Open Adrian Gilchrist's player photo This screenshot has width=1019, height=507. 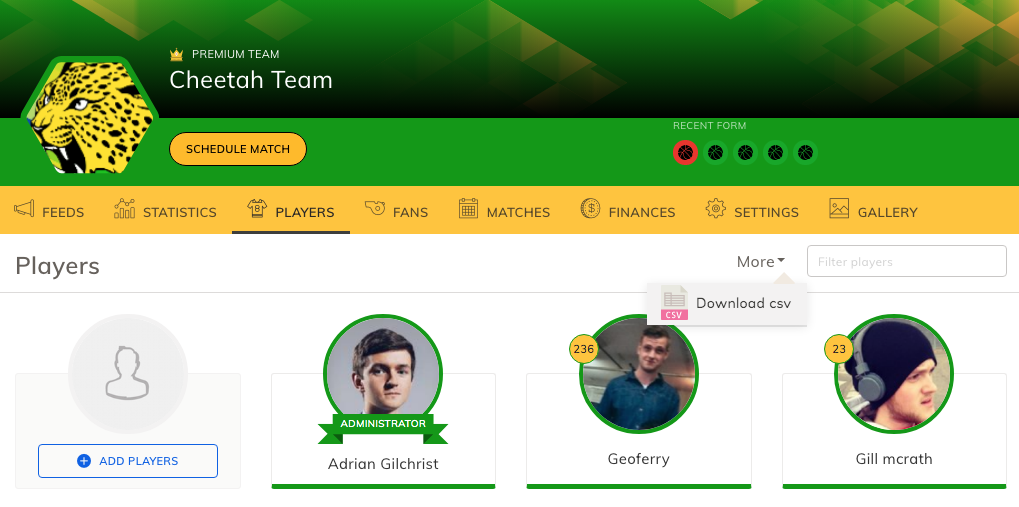point(383,374)
